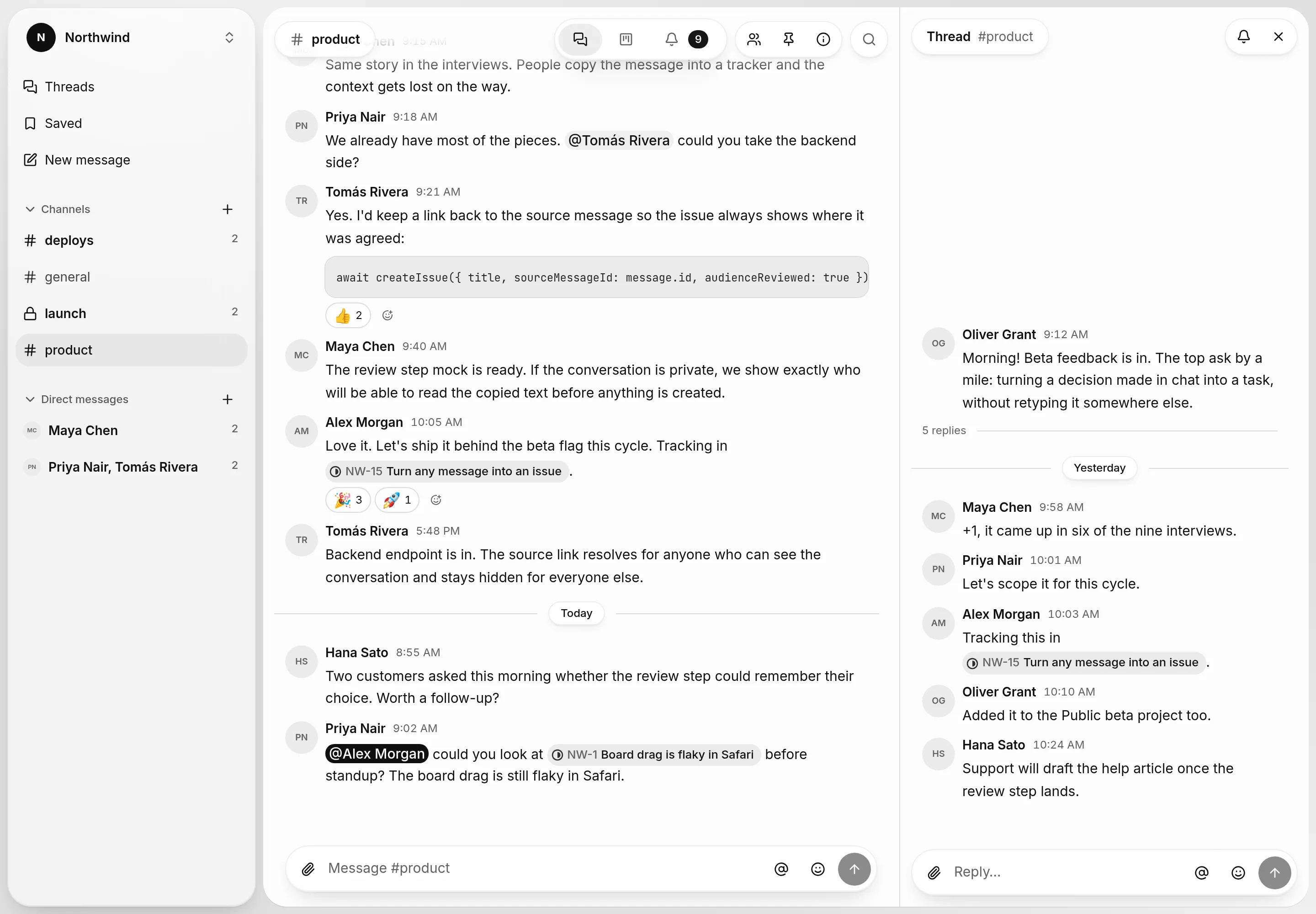Toggle the rocket reaction with 1

[x=397, y=500]
